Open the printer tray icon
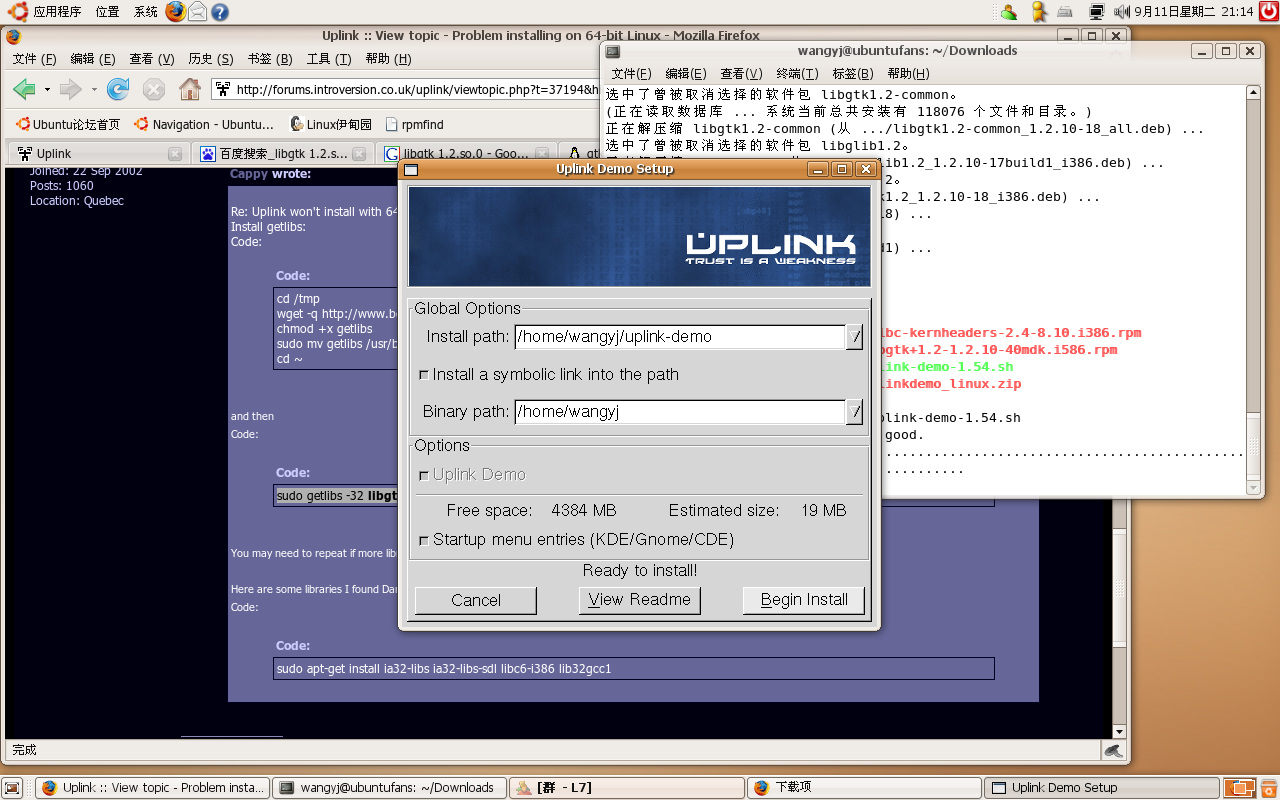This screenshot has width=1280, height=800. (1065, 12)
